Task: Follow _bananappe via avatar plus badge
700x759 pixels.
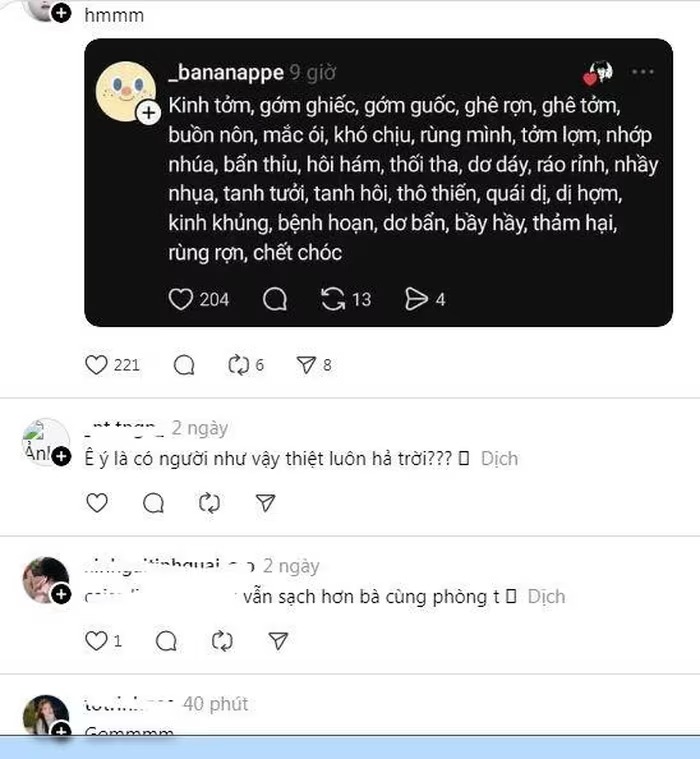Action: [148, 114]
